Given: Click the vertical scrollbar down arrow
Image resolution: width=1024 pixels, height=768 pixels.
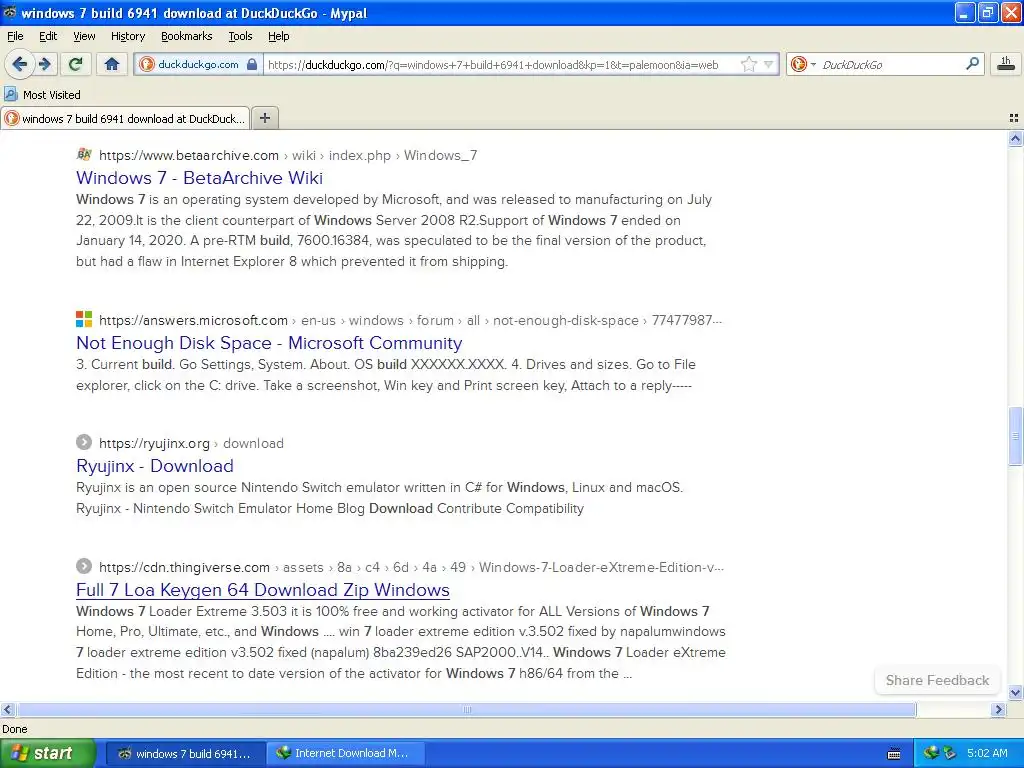Looking at the screenshot, I should [1015, 692].
